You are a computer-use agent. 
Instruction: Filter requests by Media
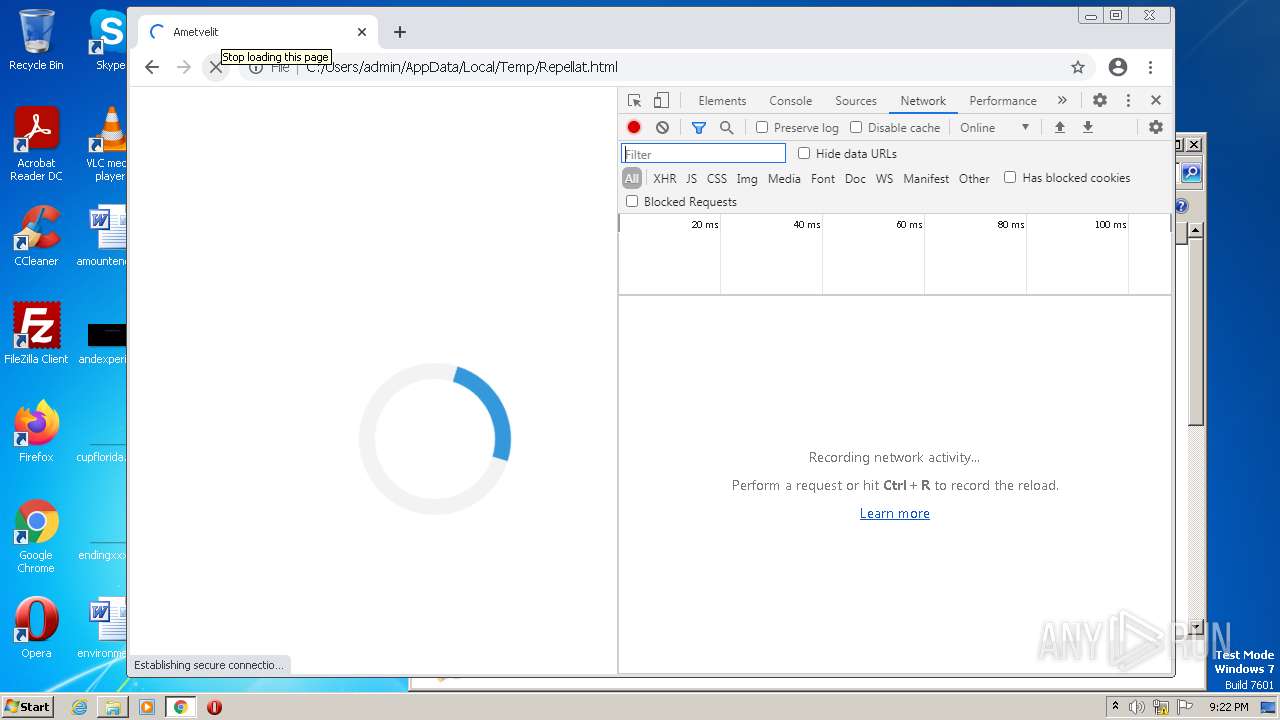[784, 178]
